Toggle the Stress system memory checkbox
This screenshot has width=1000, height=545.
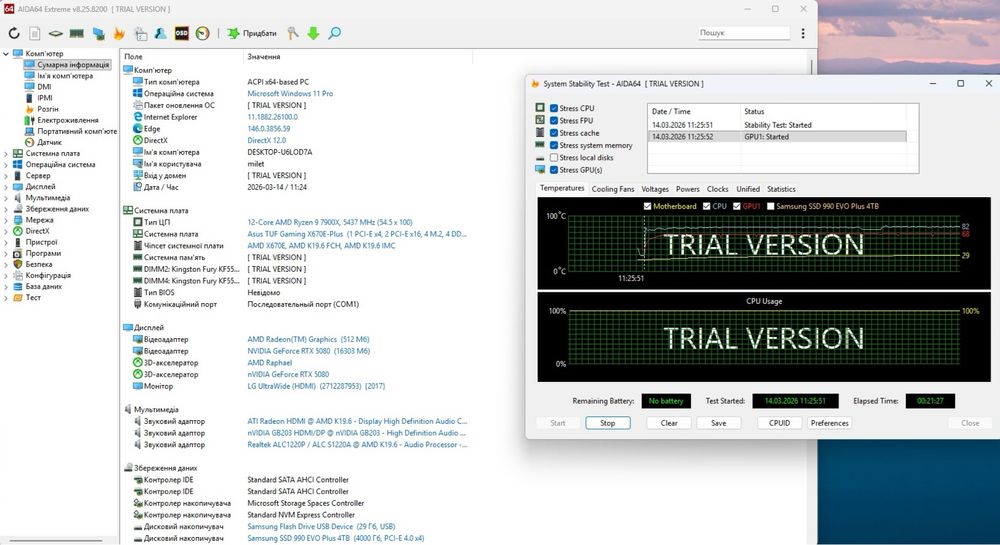(x=554, y=145)
